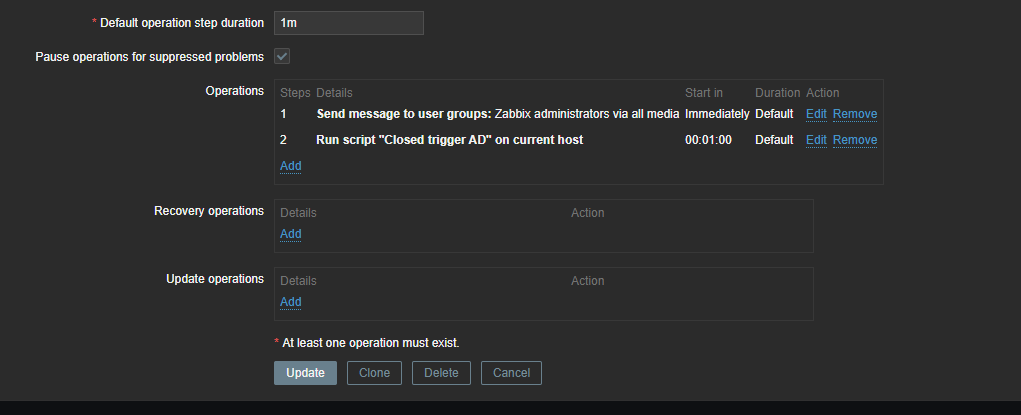Remove the Send message to user groups step
1021x415 pixels.
tap(854, 114)
